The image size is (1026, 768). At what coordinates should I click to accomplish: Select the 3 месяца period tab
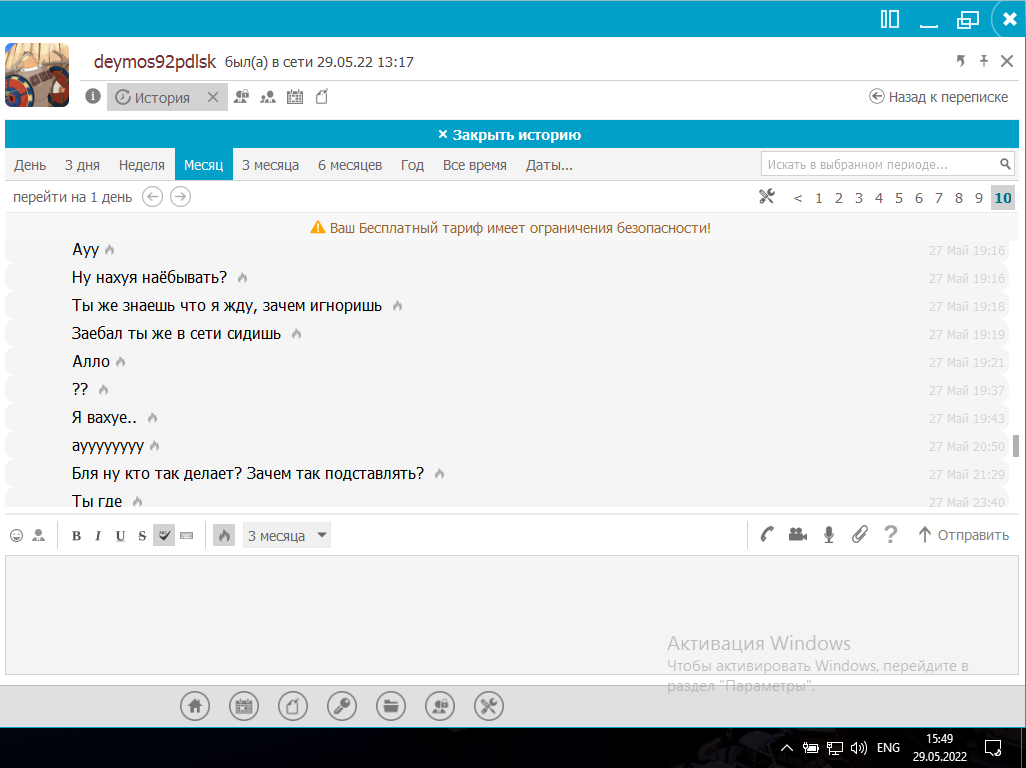click(270, 165)
